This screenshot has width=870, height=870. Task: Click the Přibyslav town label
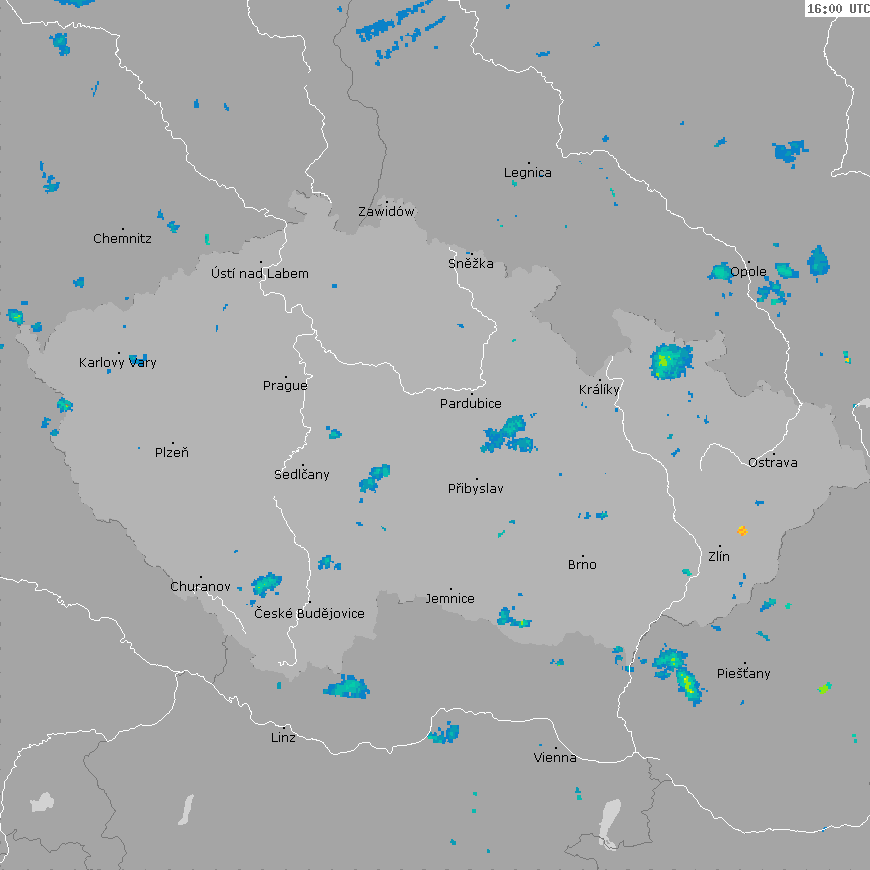[476, 489]
